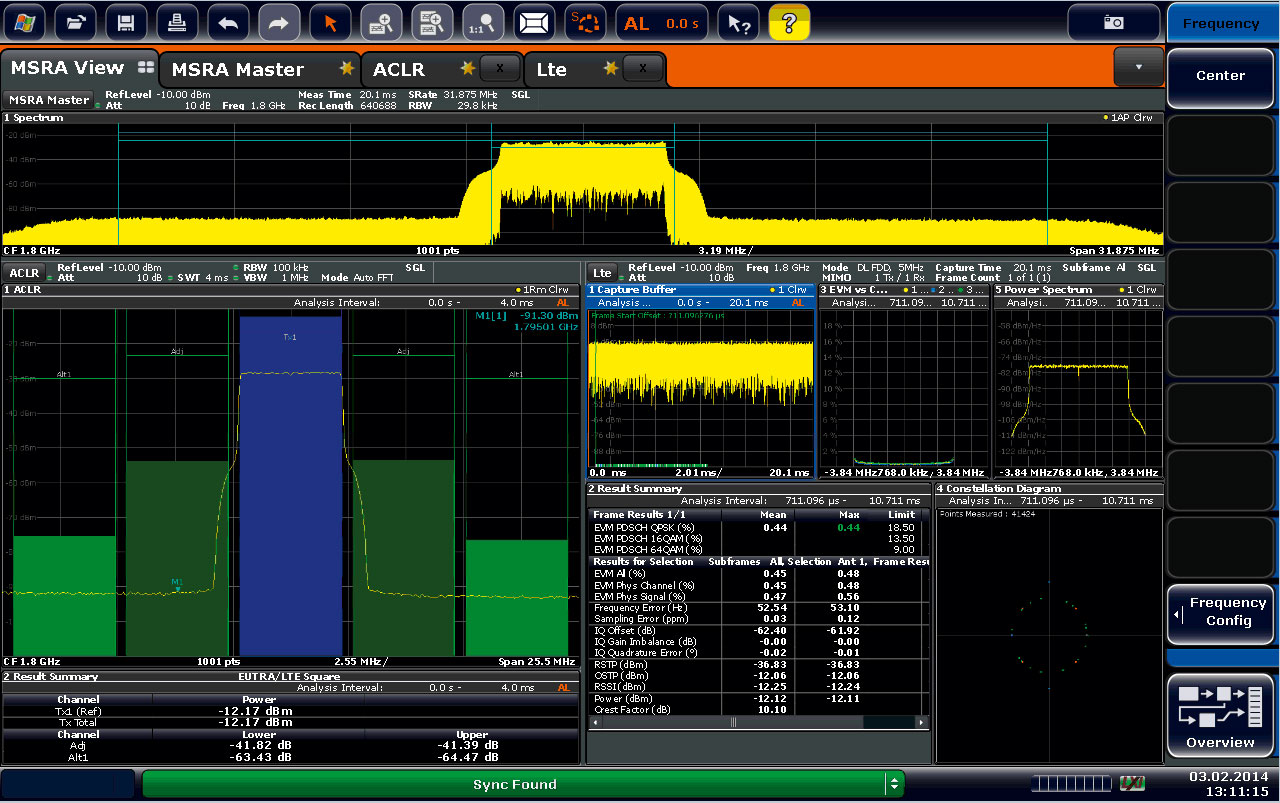Expand the channel tab list dropdown arrow
The width and height of the screenshot is (1280, 803).
click(x=1137, y=67)
